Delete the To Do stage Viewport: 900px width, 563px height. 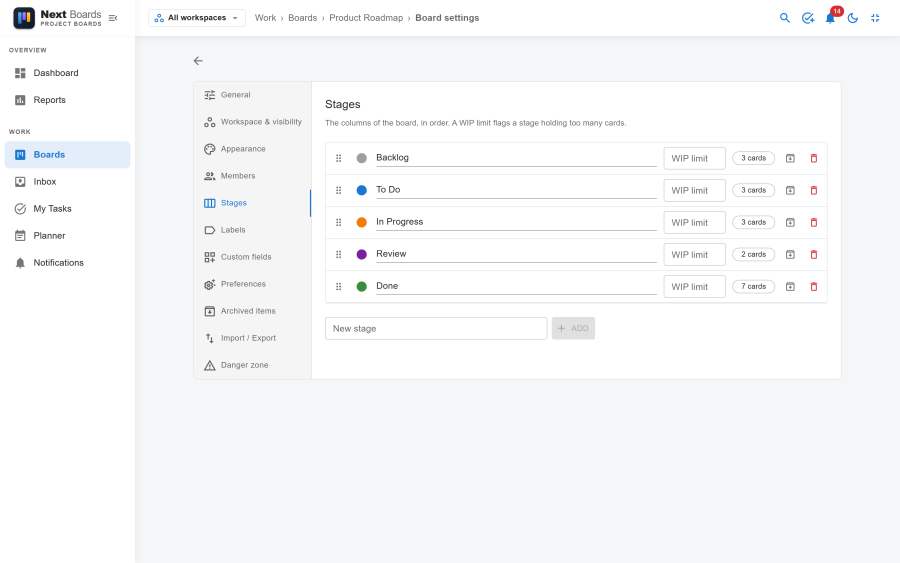(813, 191)
